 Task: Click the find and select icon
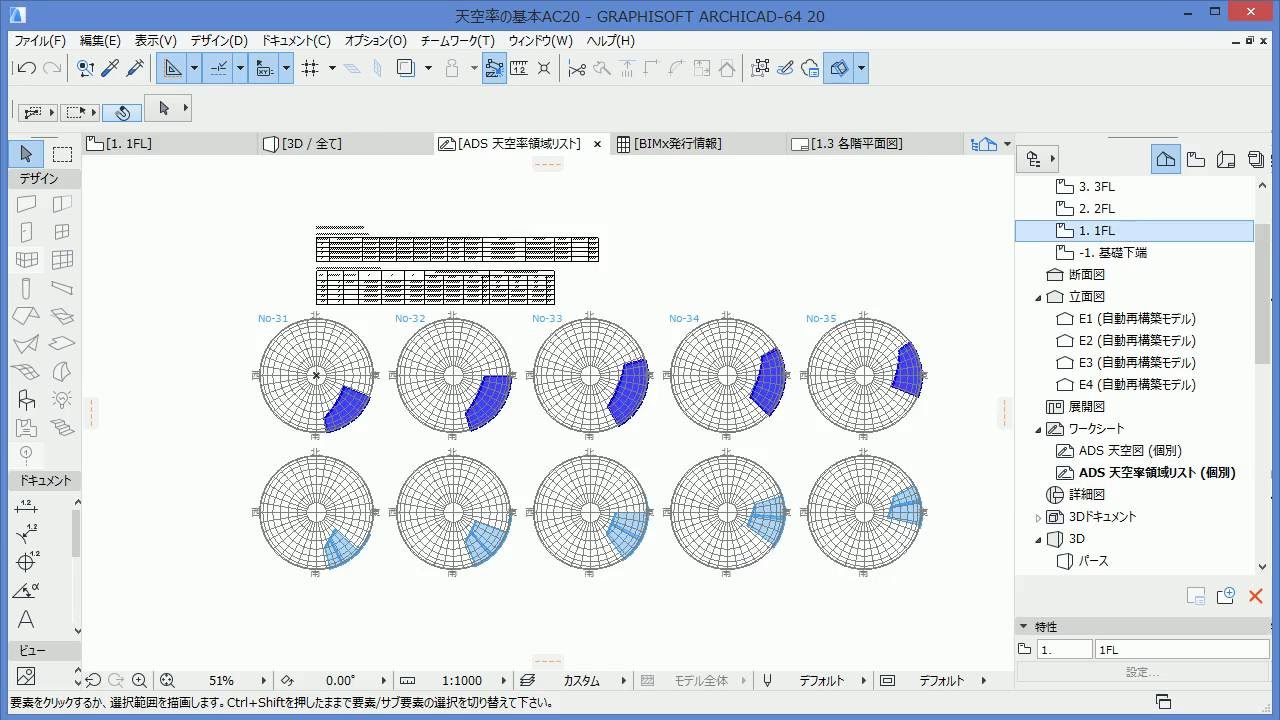click(86, 68)
